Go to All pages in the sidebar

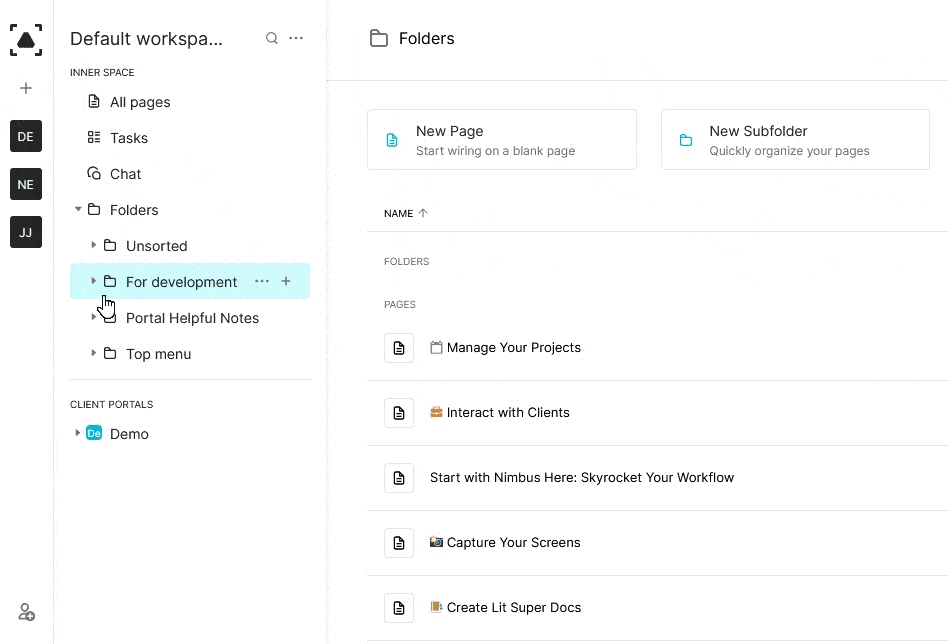tap(138, 102)
